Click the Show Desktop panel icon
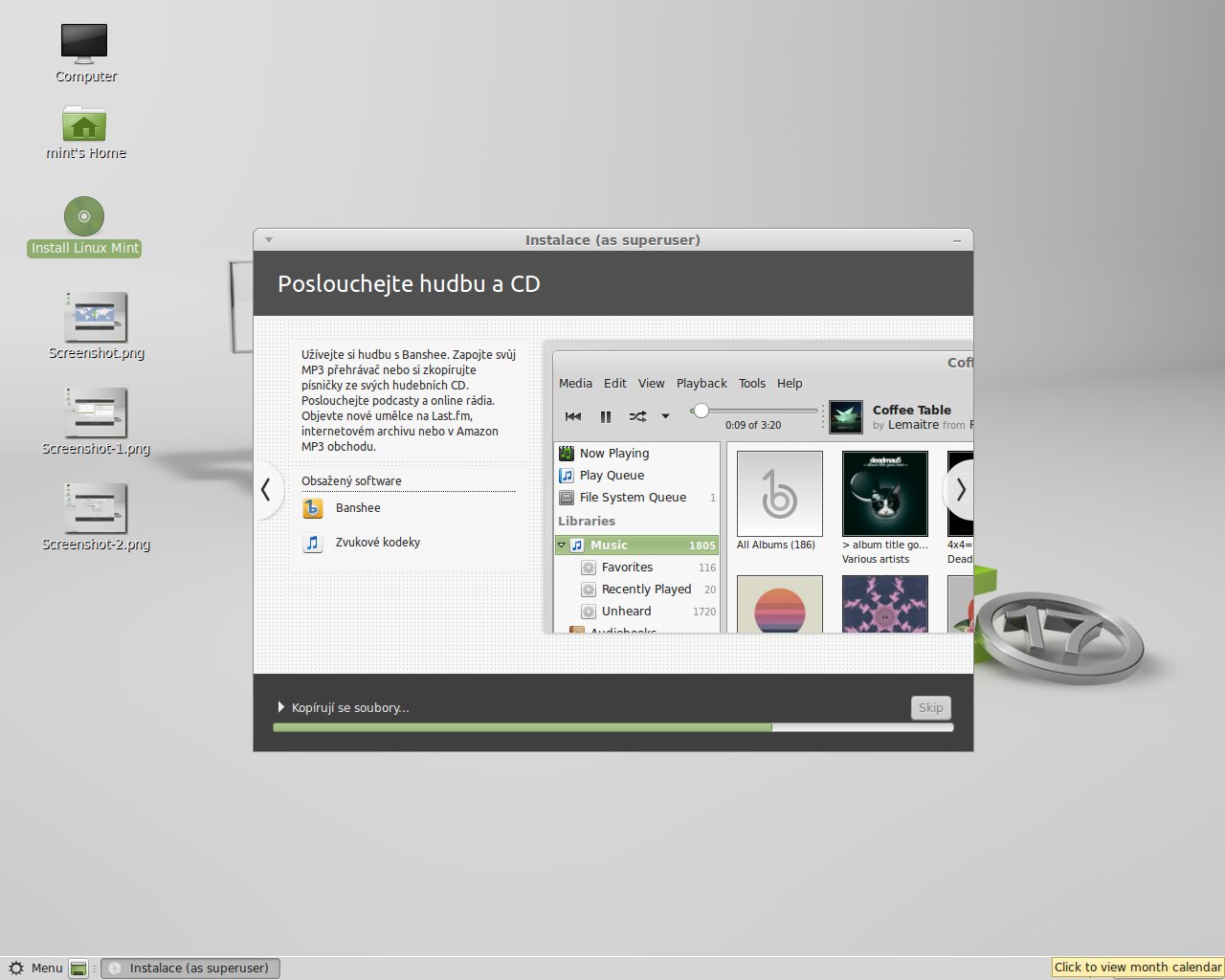Image resolution: width=1225 pixels, height=980 pixels. 79,969
